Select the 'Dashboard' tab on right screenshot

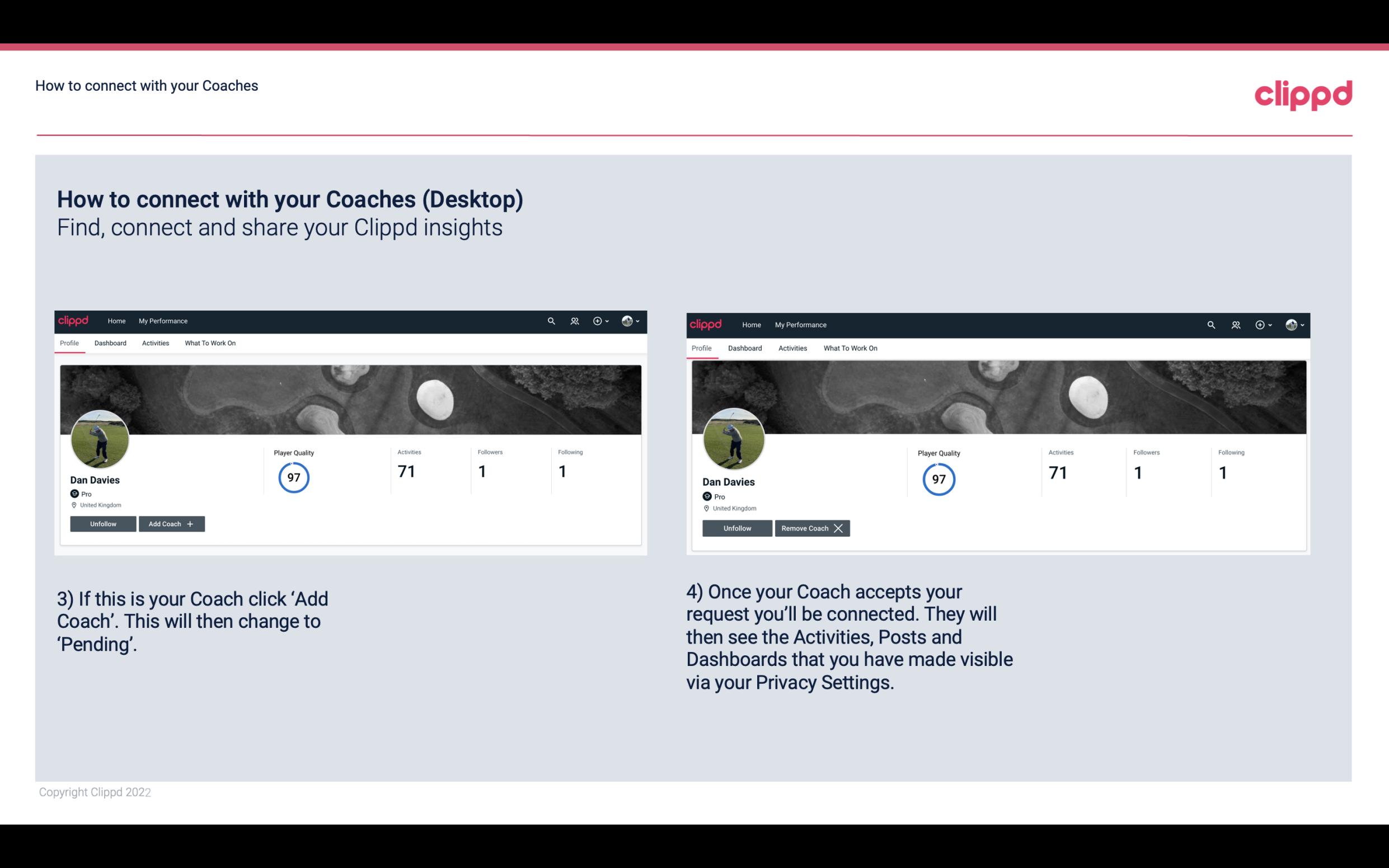745,347
